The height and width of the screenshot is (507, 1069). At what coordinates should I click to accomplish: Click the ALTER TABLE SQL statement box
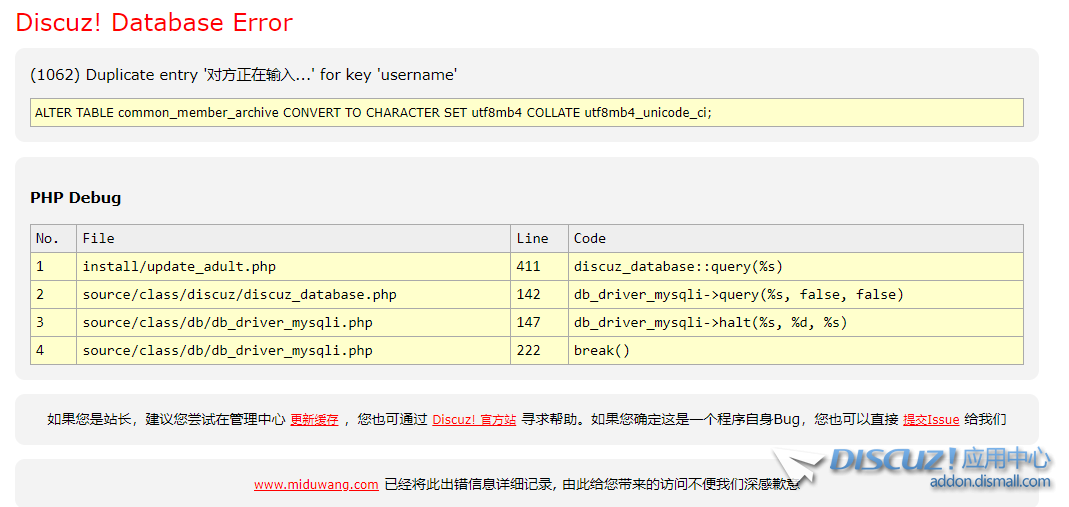tap(527, 112)
